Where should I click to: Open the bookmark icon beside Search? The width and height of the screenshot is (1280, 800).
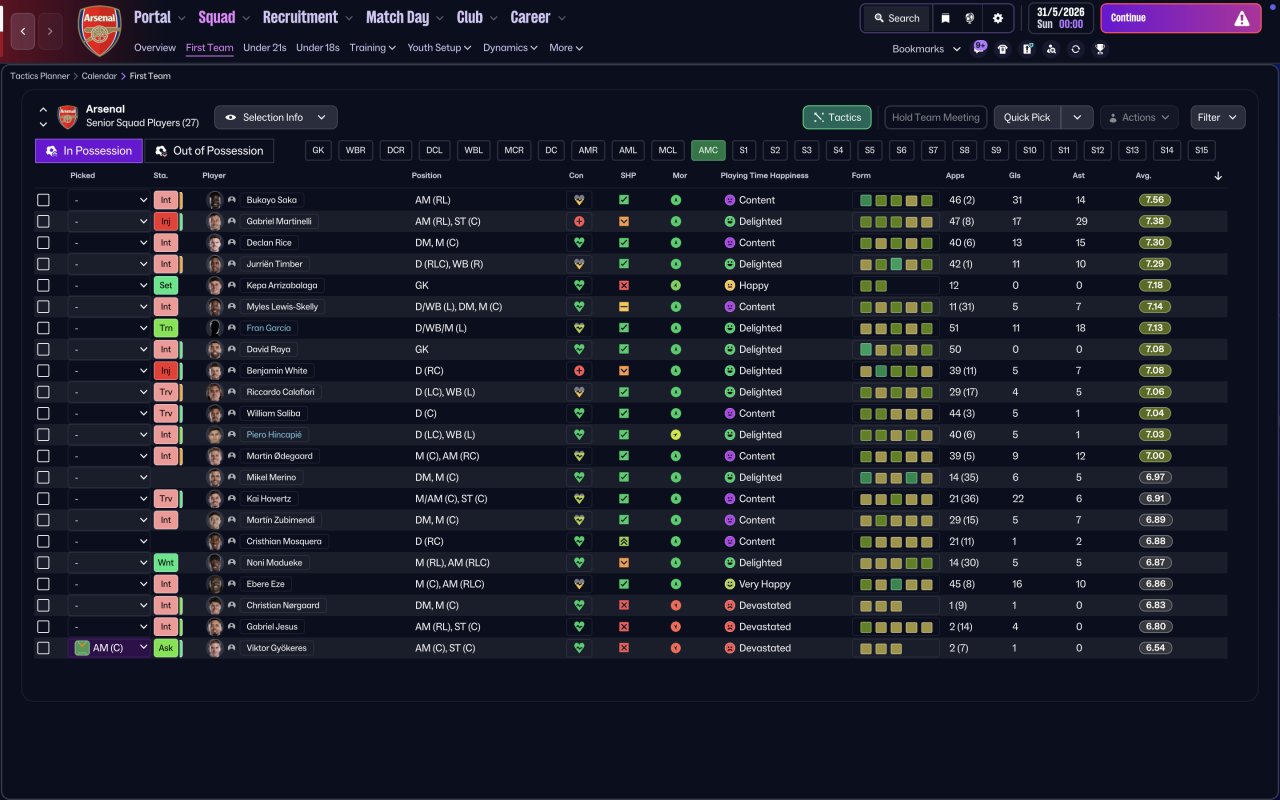[x=945, y=18]
